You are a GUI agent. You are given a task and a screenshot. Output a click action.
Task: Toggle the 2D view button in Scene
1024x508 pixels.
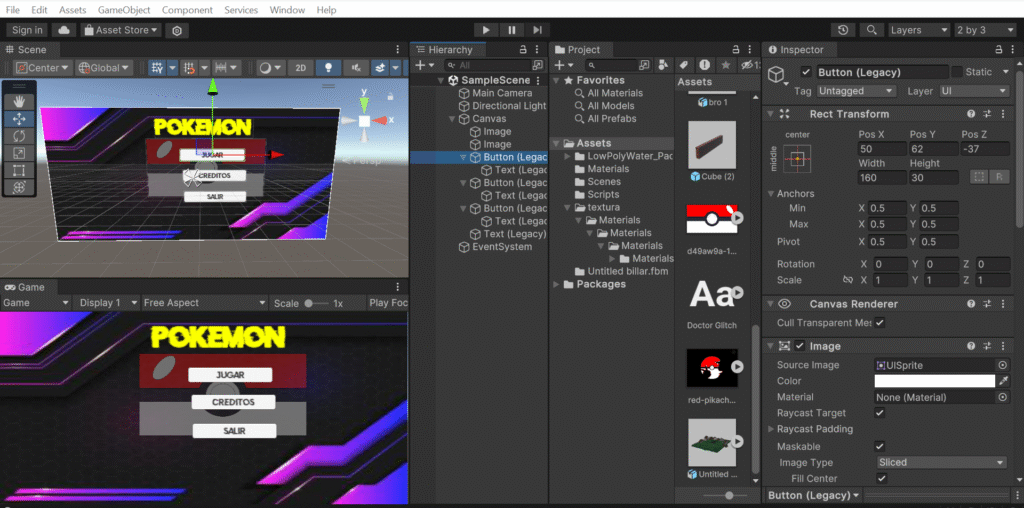pyautogui.click(x=299, y=68)
